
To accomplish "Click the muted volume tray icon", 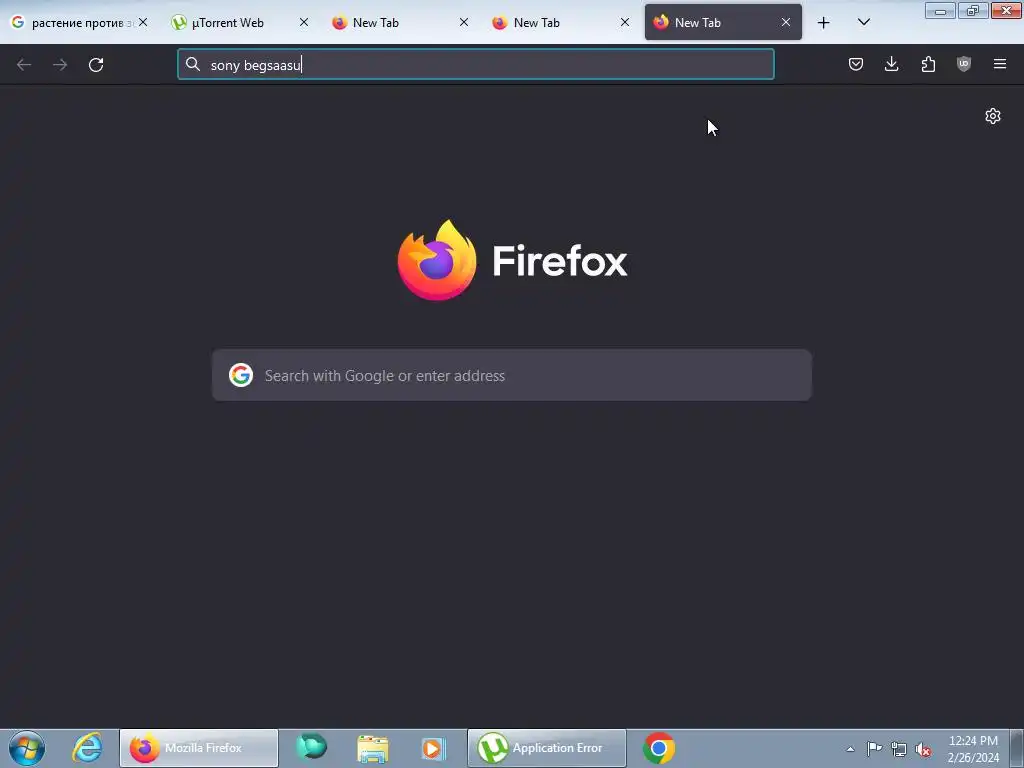I will [923, 749].
